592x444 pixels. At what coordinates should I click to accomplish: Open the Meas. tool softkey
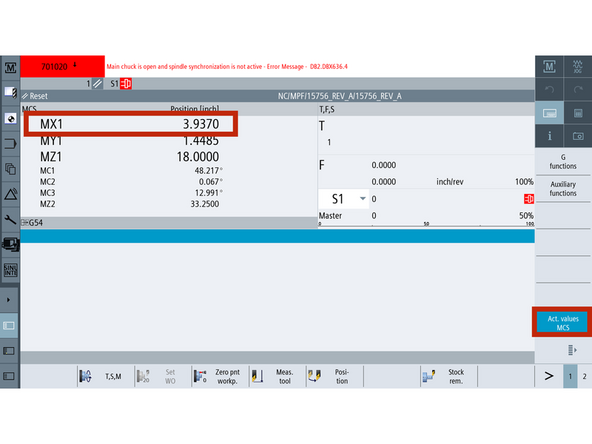pyautogui.click(x=278, y=376)
